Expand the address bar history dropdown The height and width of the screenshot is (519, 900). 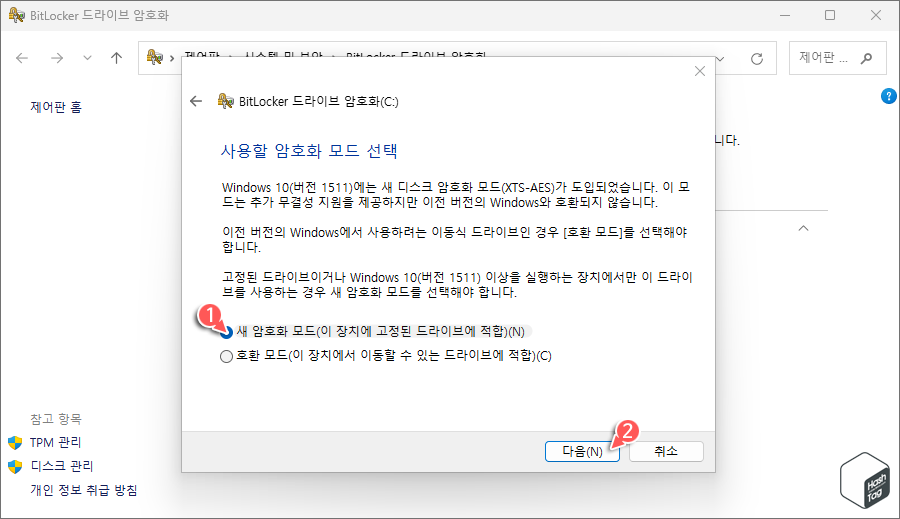(x=720, y=59)
